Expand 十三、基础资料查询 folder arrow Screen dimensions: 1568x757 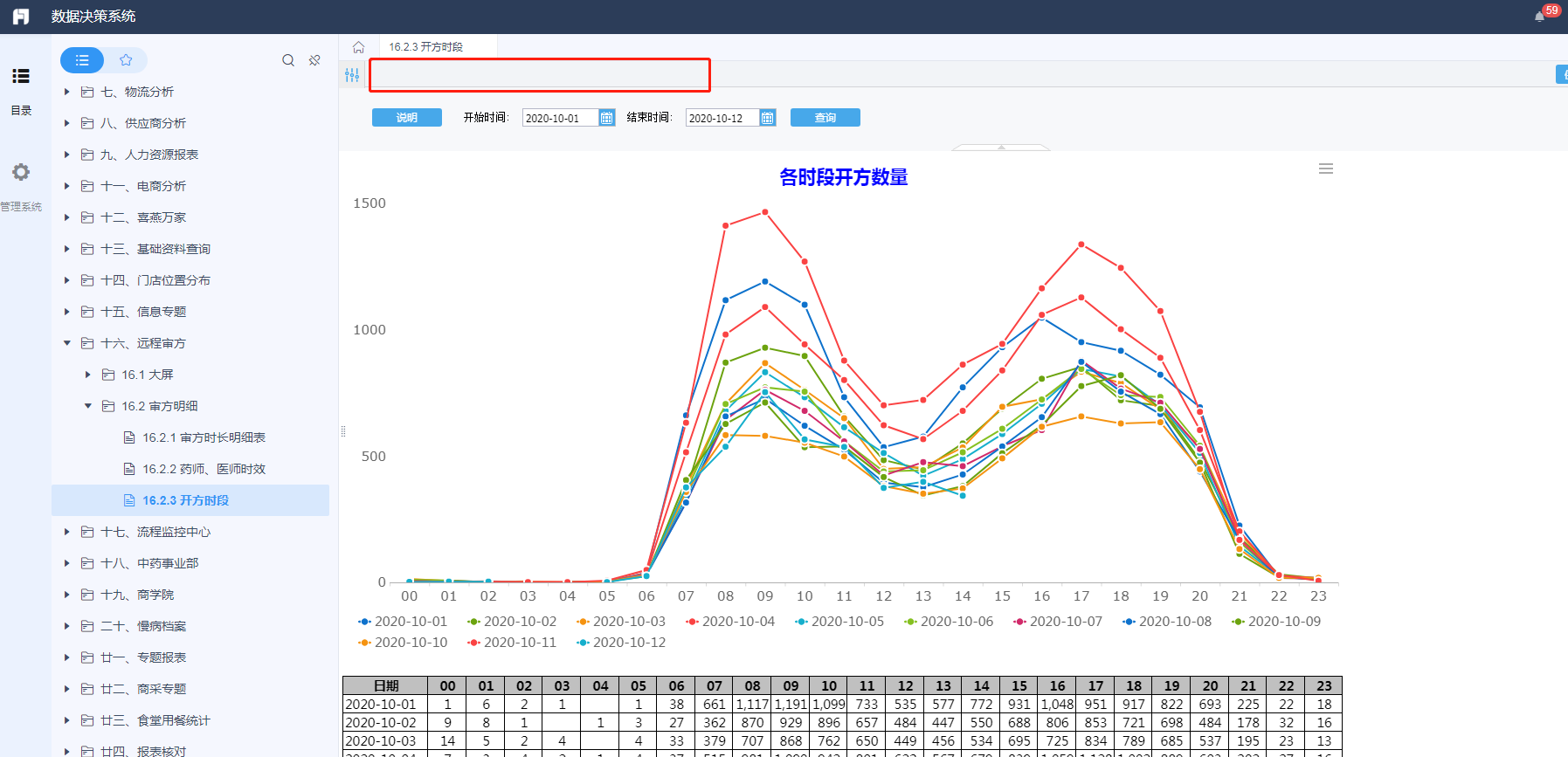pyautogui.click(x=67, y=249)
